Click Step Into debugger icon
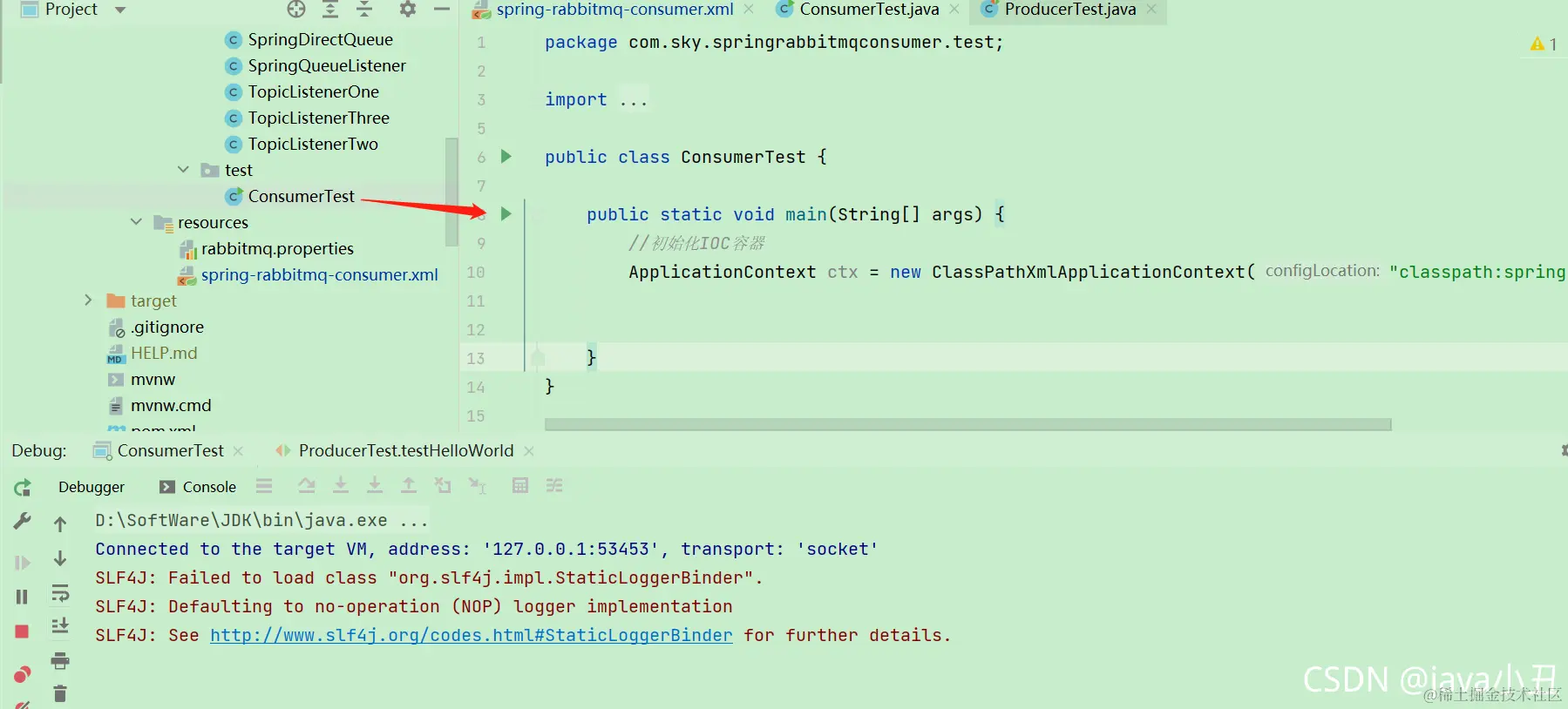This screenshot has width=1568, height=709. (341, 486)
